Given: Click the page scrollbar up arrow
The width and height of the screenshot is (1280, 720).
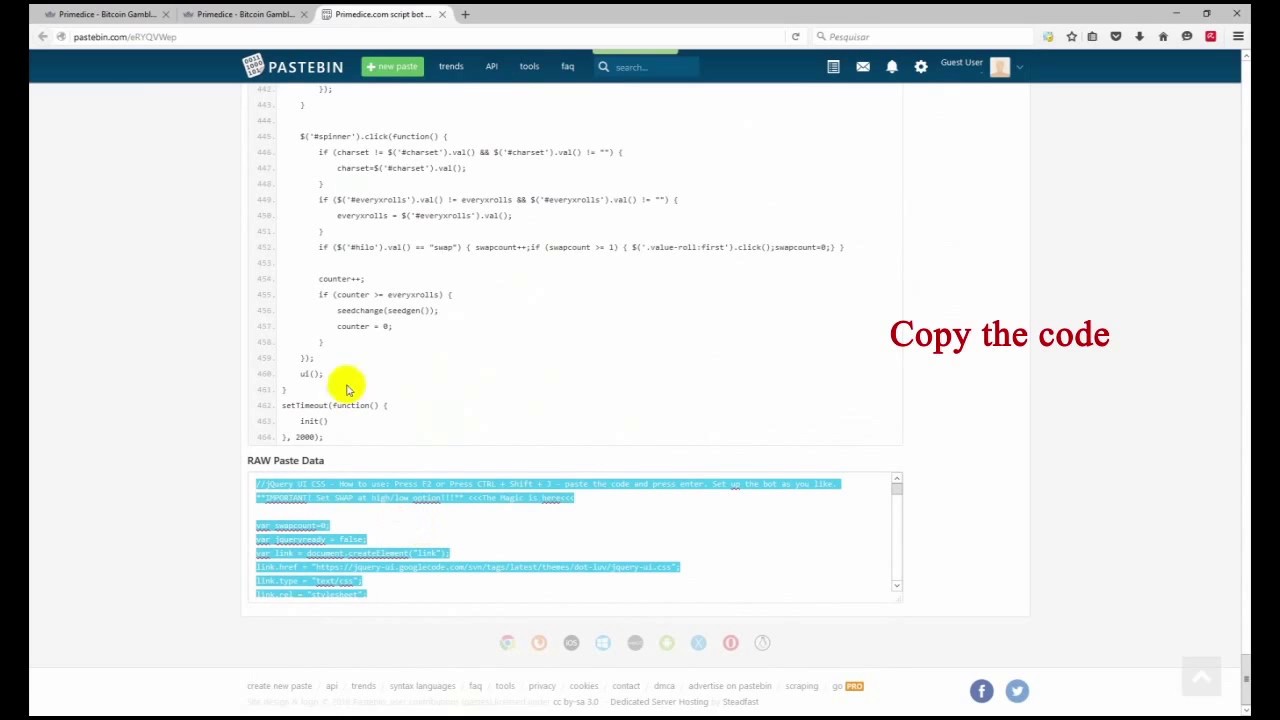Looking at the screenshot, I should tap(1245, 55).
